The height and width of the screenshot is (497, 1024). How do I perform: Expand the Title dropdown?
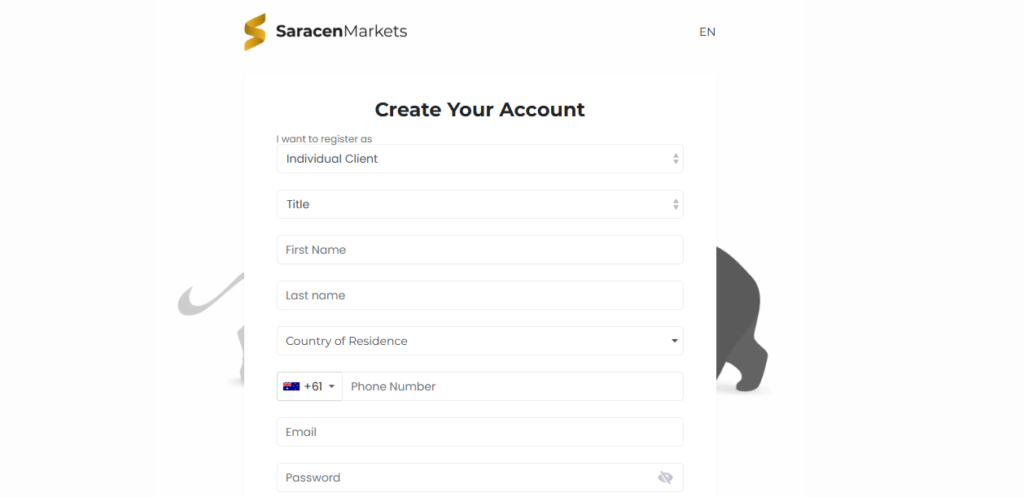(480, 204)
